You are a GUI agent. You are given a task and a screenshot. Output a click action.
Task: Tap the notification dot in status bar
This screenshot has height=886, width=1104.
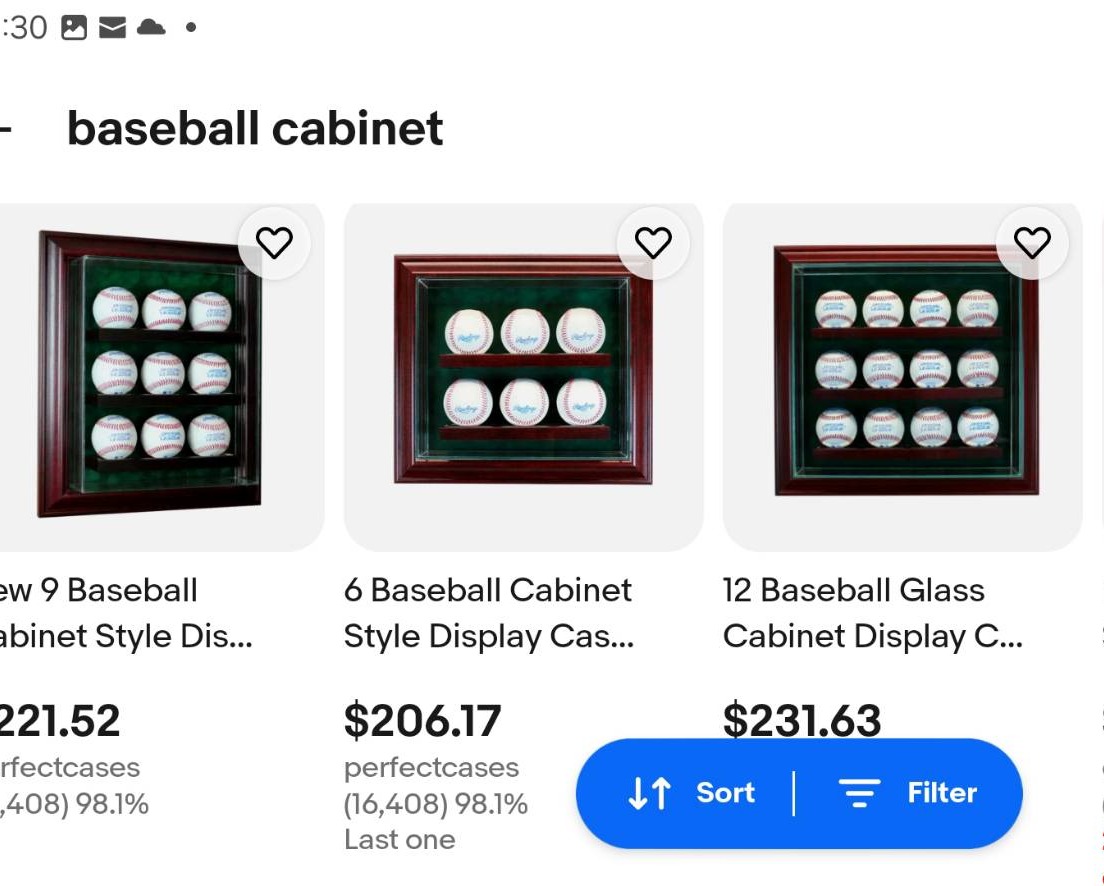point(190,27)
